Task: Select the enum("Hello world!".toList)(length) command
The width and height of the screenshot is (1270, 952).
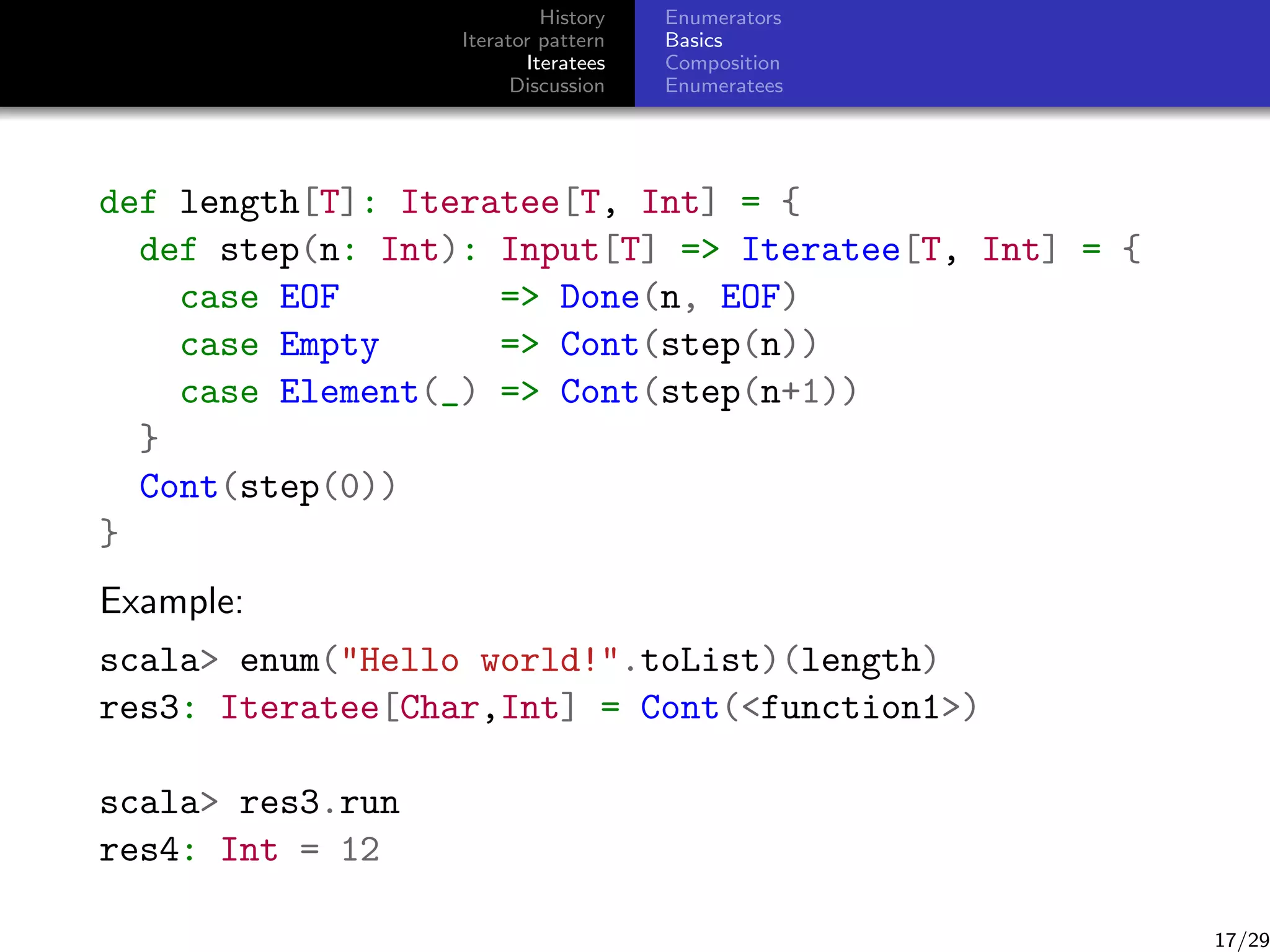Action: [588, 661]
